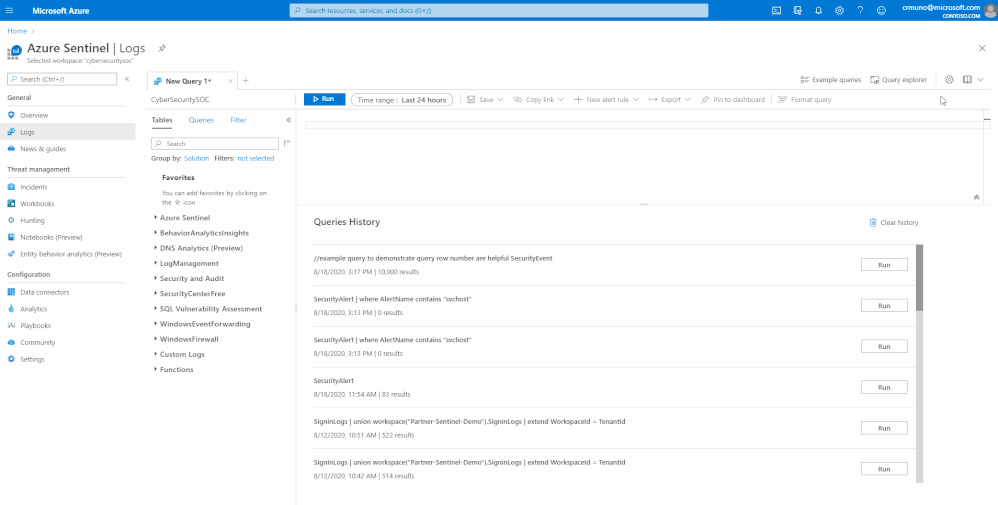This screenshot has height=505, width=998.
Task: Open the Azure portal hamburger menu
Action: point(10,10)
